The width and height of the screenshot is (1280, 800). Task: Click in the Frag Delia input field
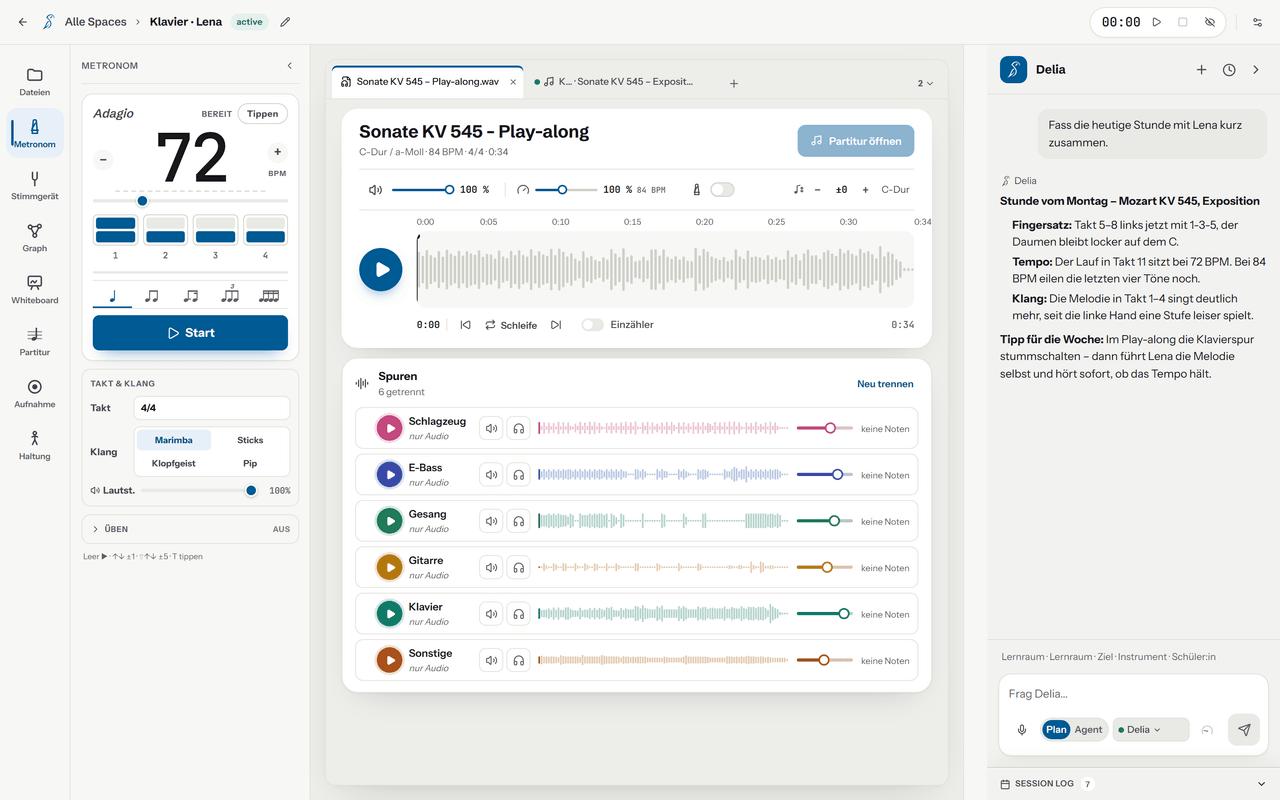pos(1133,694)
